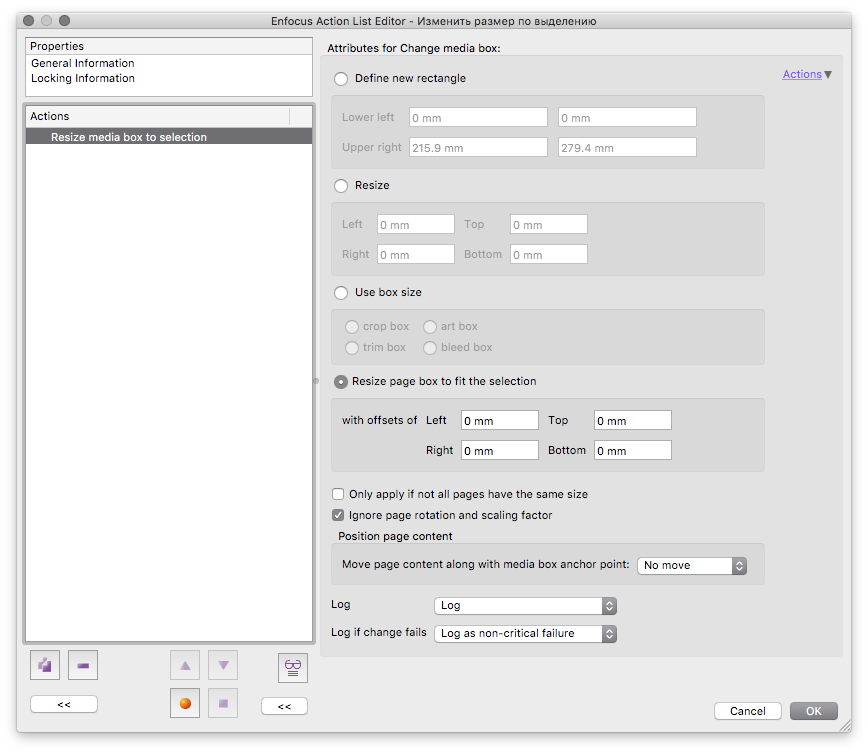Choose trim box radio button
The height and width of the screenshot is (753, 868).
352,348
